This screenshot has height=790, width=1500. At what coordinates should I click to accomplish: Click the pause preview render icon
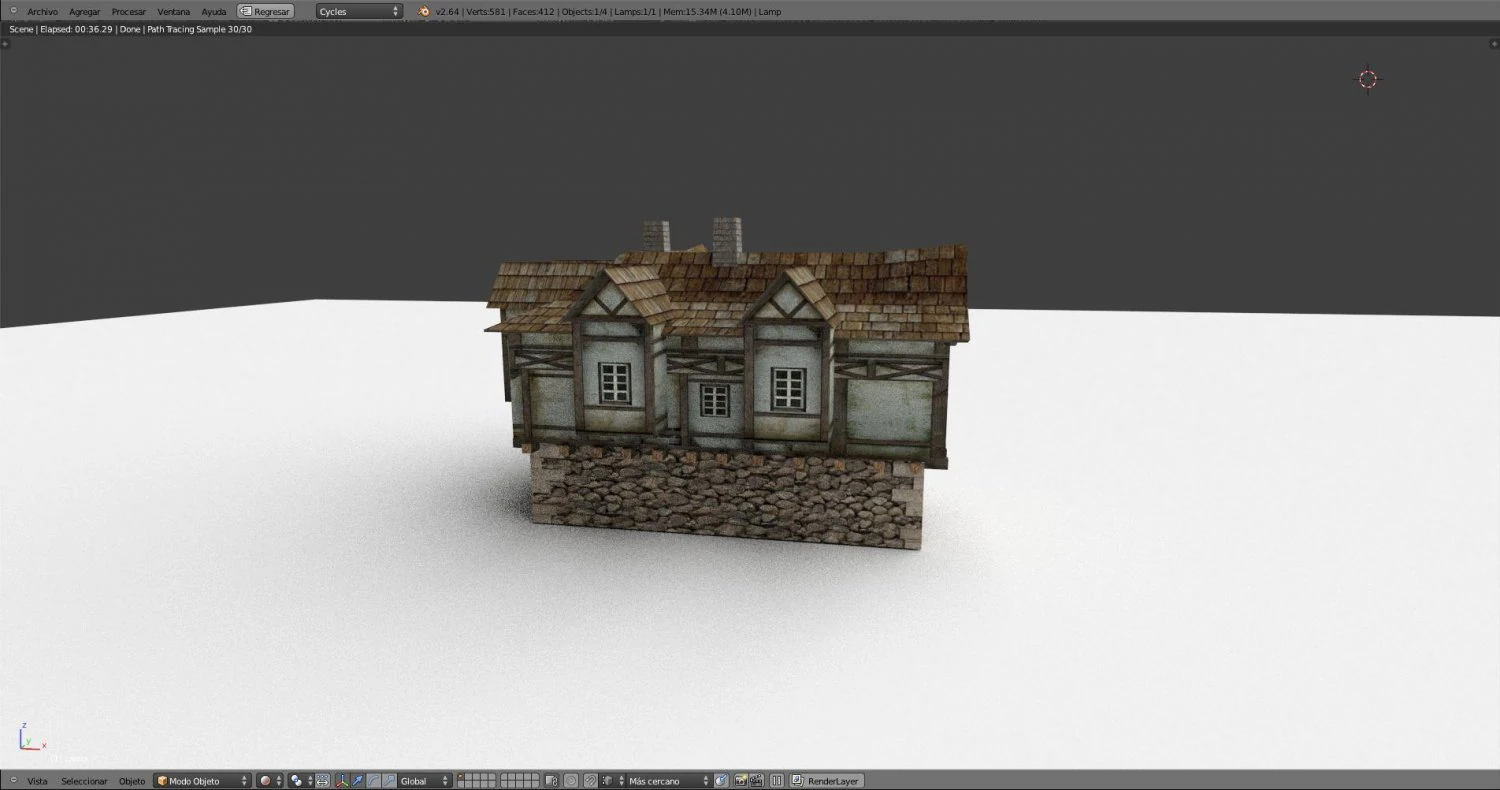778,781
